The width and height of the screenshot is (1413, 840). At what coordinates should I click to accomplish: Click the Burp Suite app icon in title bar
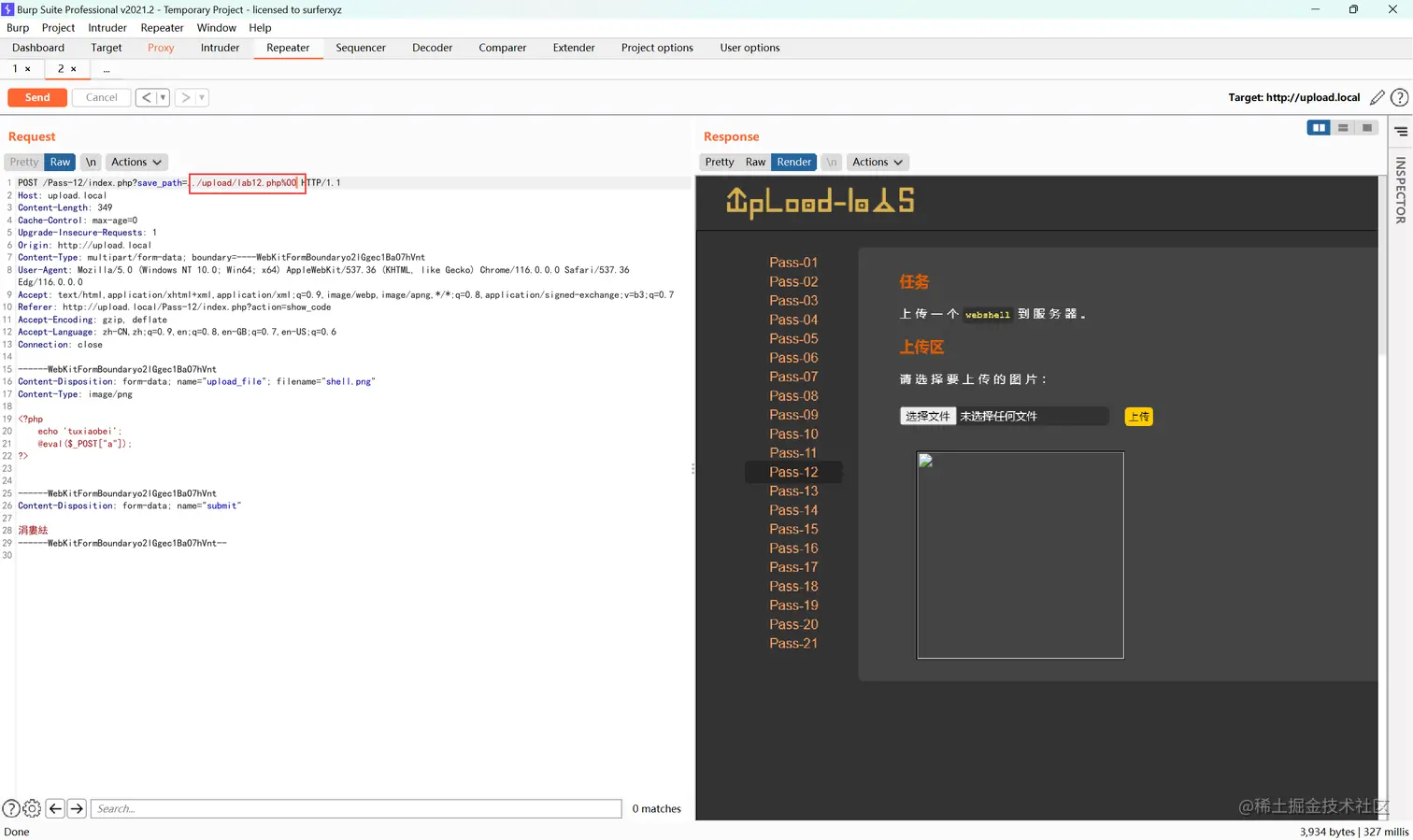pos(7,9)
